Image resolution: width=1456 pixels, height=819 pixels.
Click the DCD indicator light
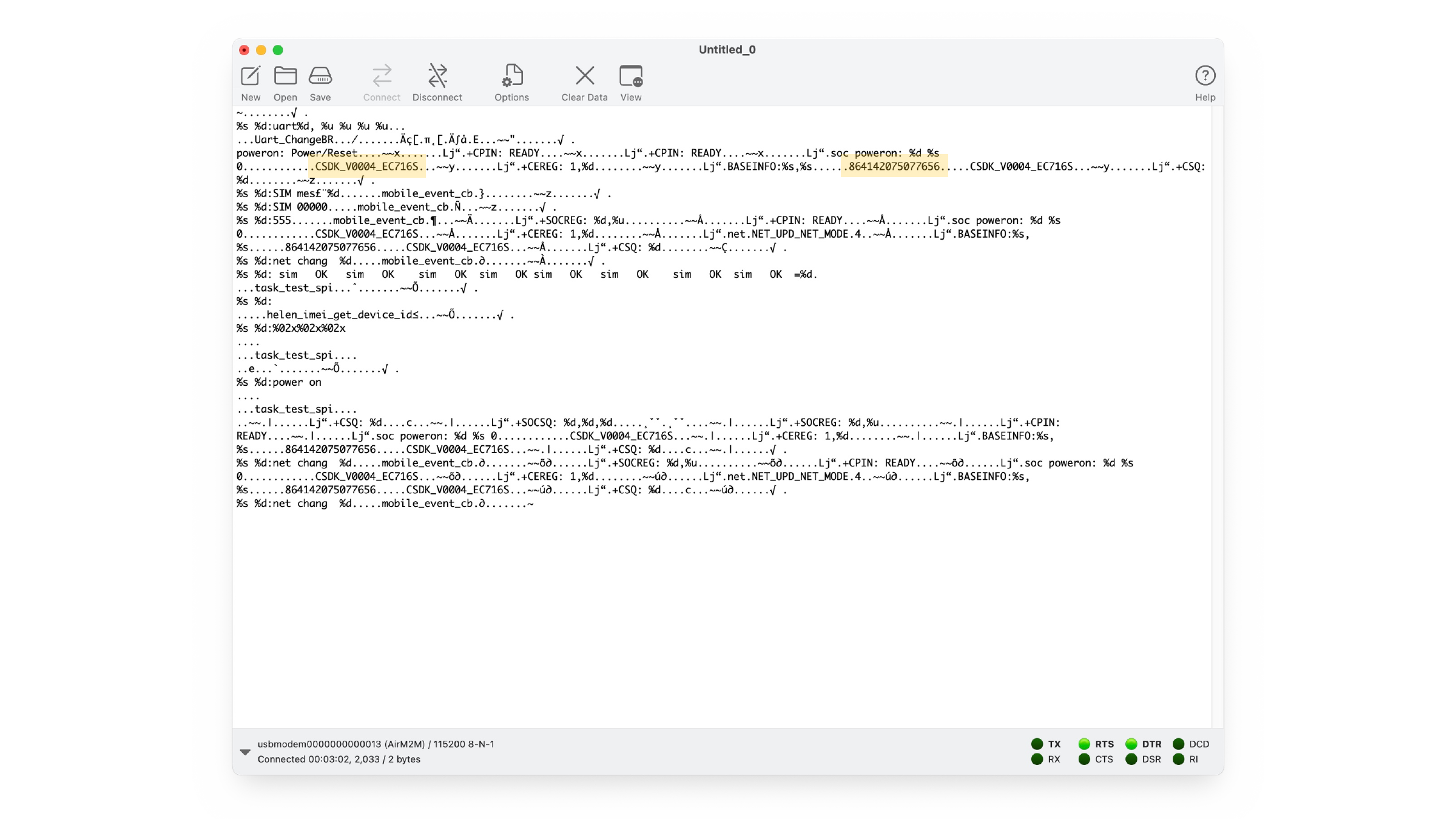click(x=1178, y=744)
